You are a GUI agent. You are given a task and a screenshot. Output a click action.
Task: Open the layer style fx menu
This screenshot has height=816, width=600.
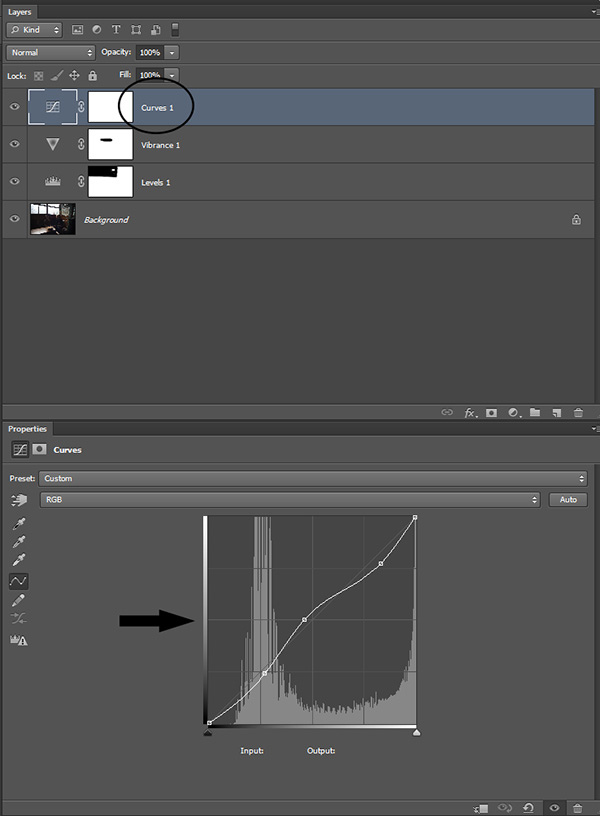click(470, 413)
